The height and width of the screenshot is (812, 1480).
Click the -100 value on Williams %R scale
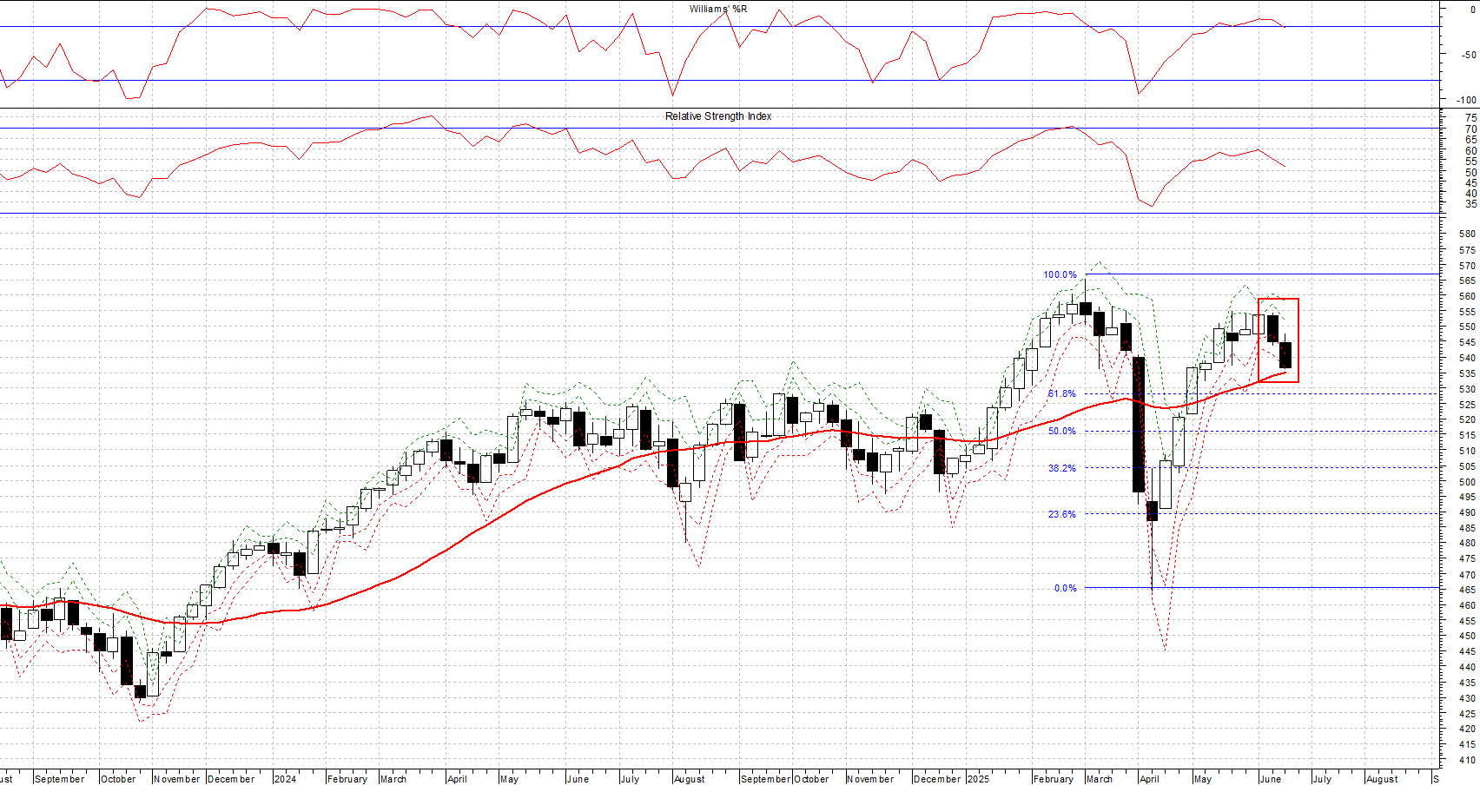(1466, 100)
